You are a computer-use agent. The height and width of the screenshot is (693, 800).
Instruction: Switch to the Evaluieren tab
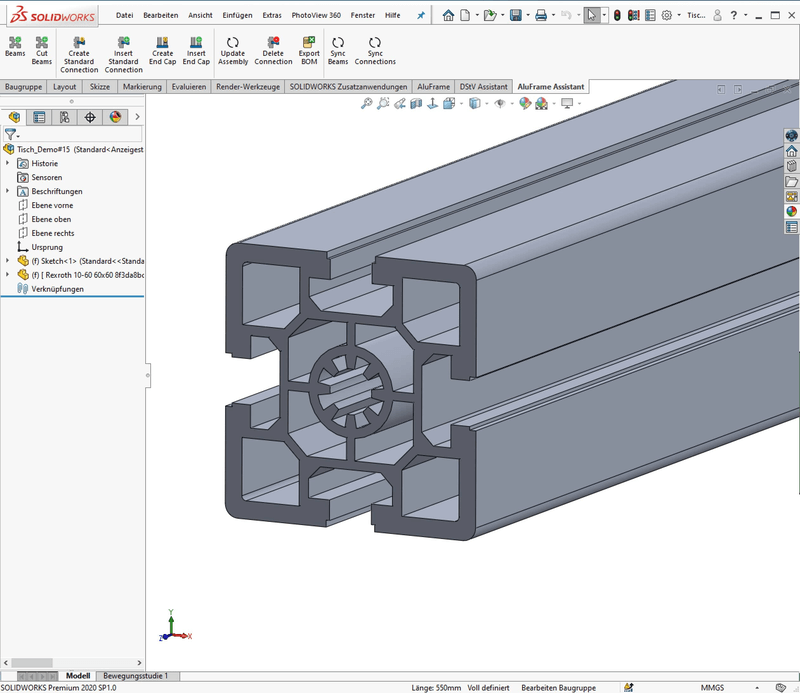pos(188,87)
